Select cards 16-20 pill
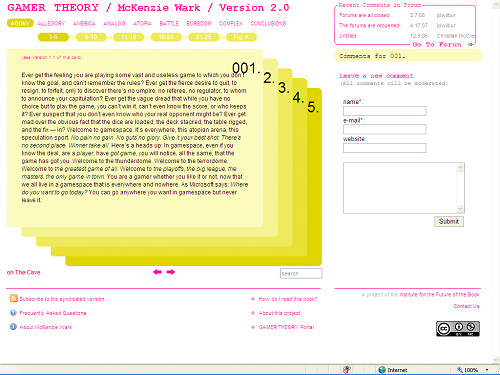The height and width of the screenshot is (375, 500). (166, 37)
